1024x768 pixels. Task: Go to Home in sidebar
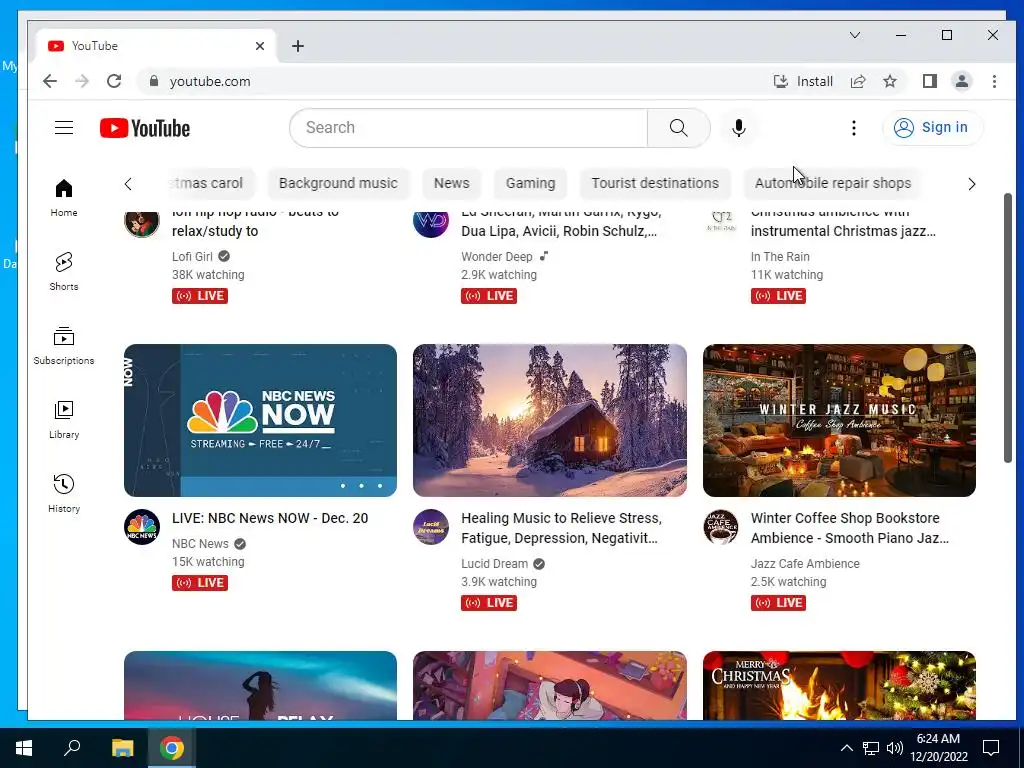[64, 197]
